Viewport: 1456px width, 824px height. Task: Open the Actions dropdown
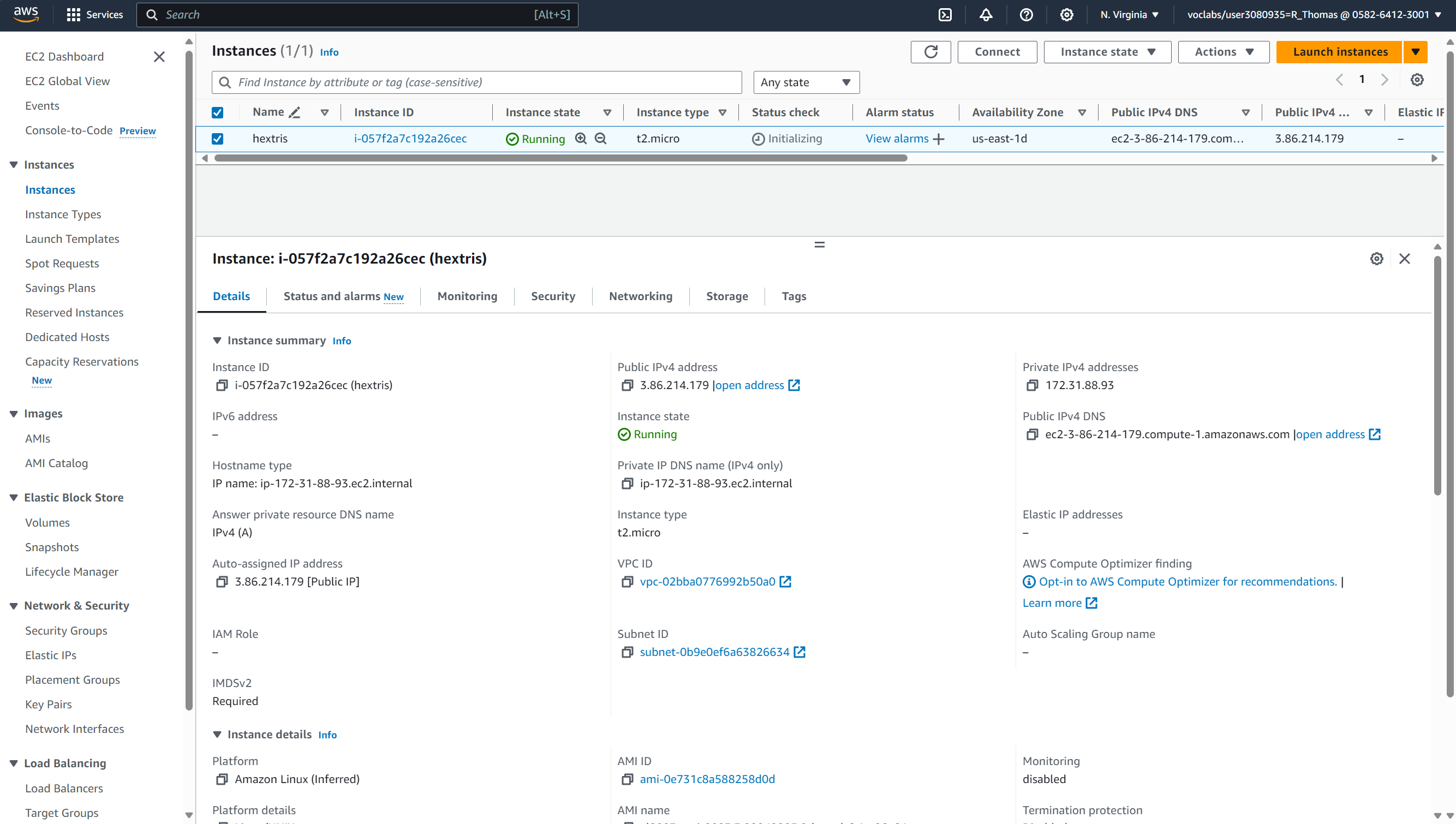click(x=1224, y=52)
